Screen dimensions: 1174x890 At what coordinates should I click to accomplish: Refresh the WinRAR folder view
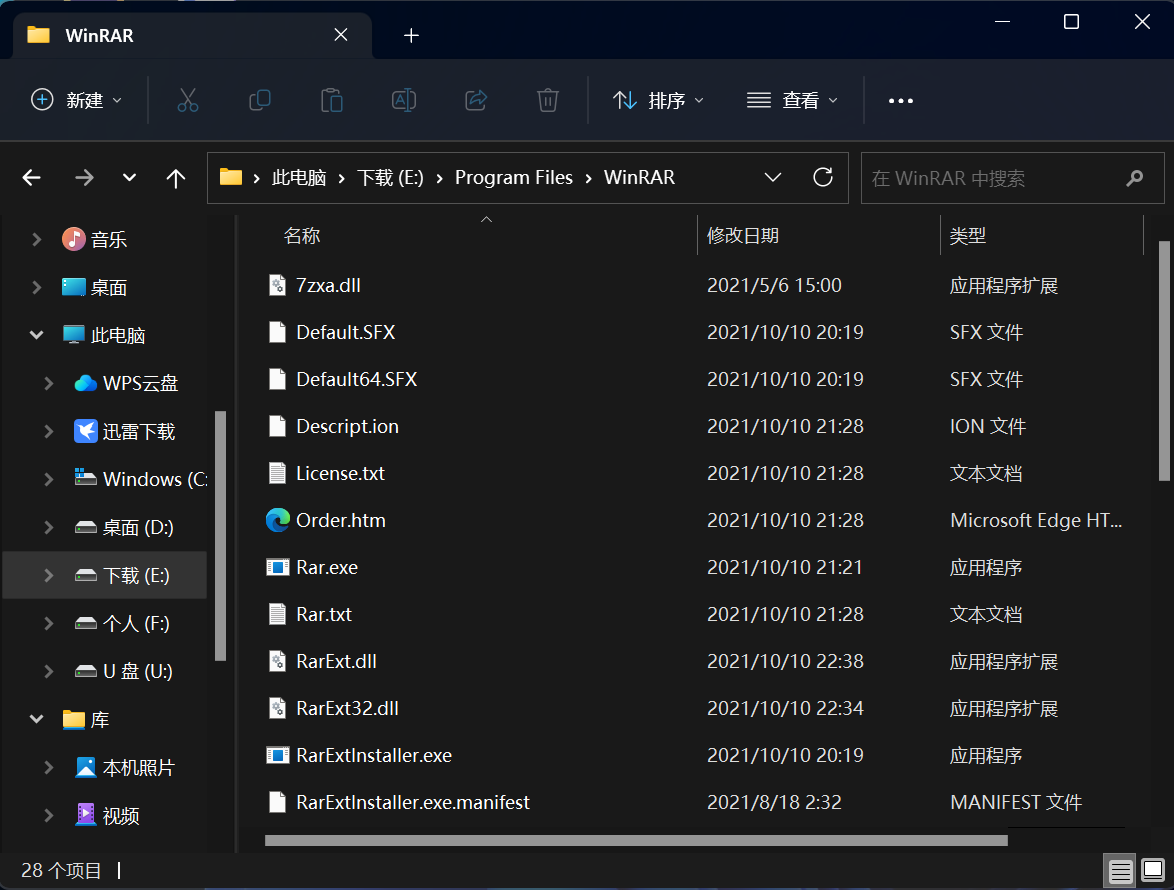click(823, 177)
